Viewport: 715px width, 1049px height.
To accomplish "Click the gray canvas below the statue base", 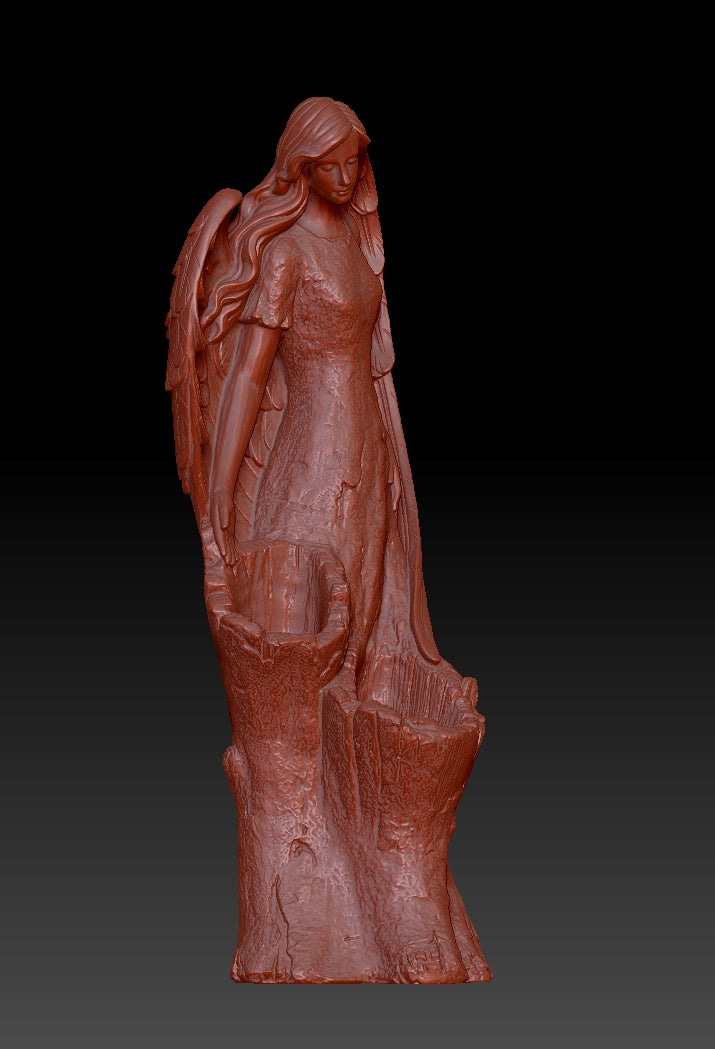I will [360, 1015].
